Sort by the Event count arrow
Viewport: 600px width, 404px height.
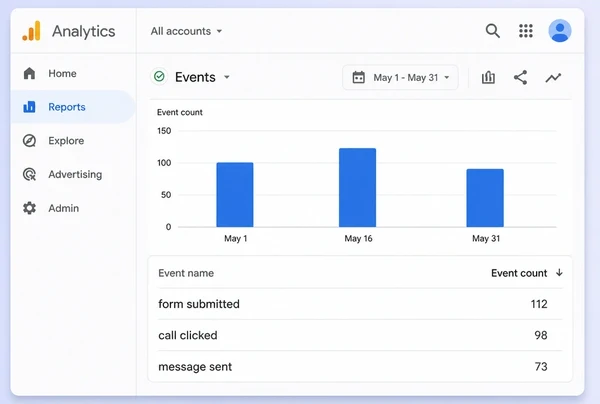pyautogui.click(x=559, y=273)
